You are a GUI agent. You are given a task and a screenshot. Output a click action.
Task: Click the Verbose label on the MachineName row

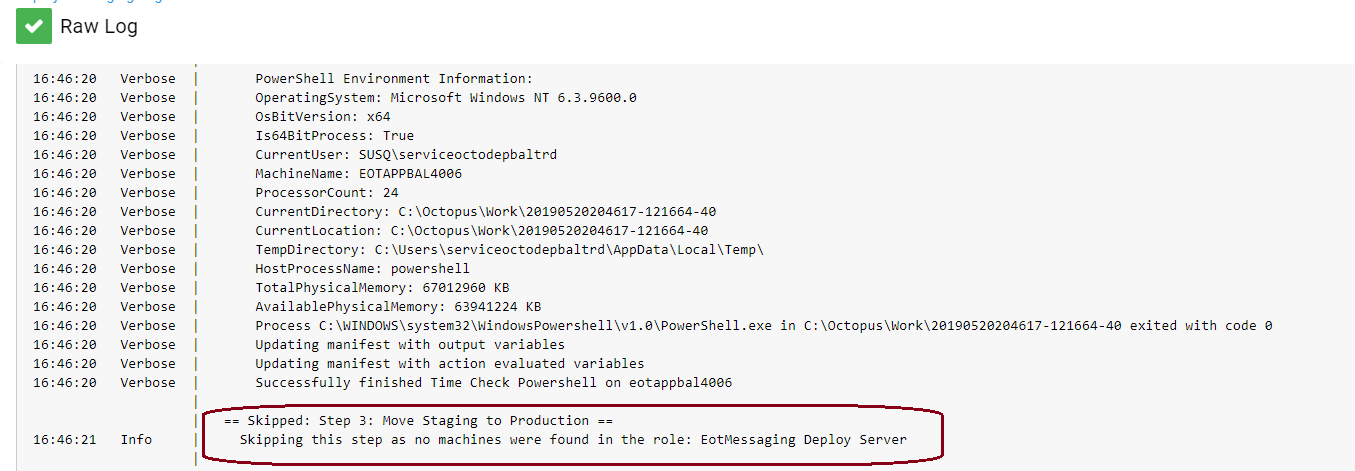pyautogui.click(x=148, y=174)
